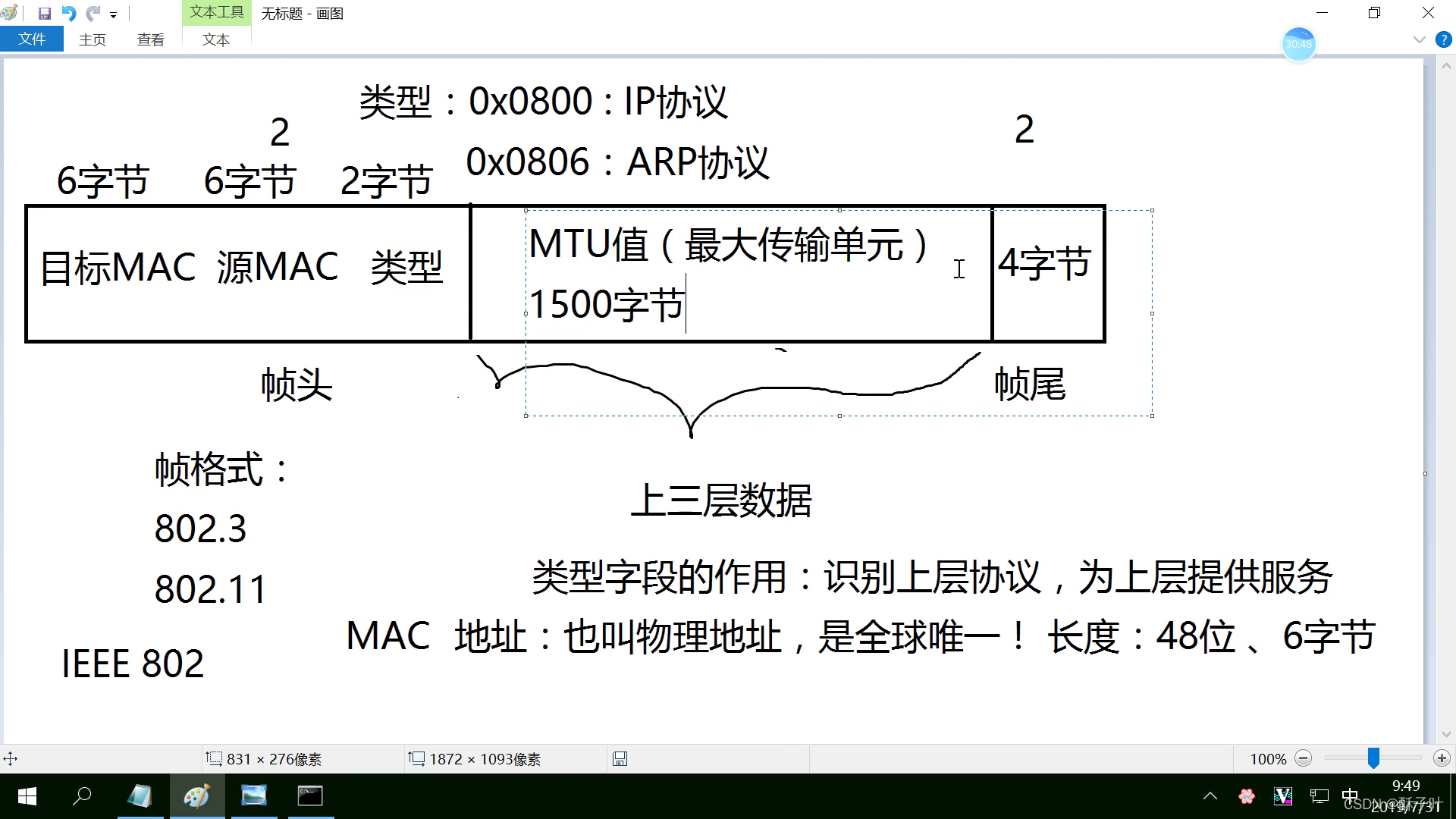Click the zoom out minus button
1456x819 pixels.
[1304, 758]
